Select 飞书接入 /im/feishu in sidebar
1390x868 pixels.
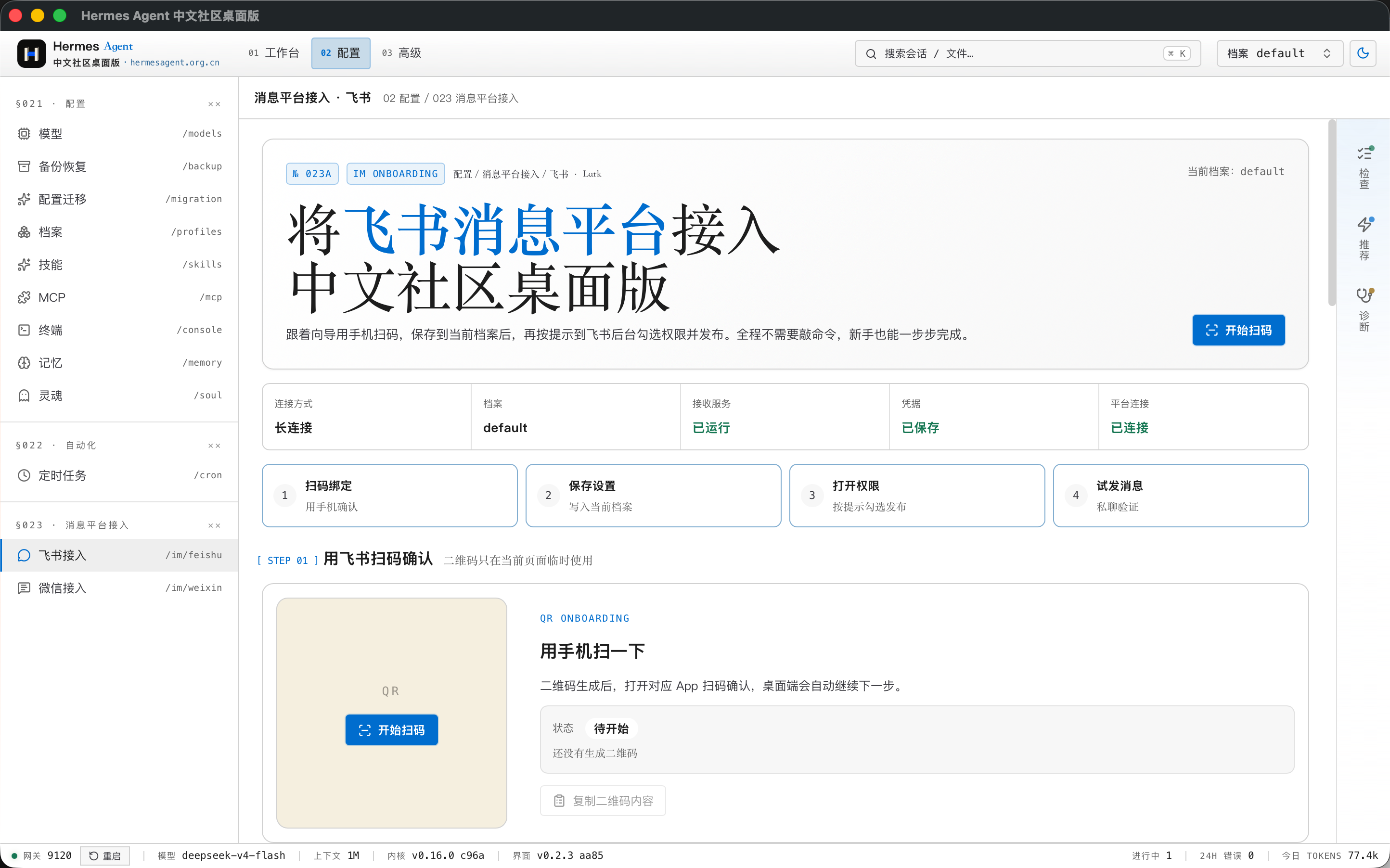click(x=119, y=555)
